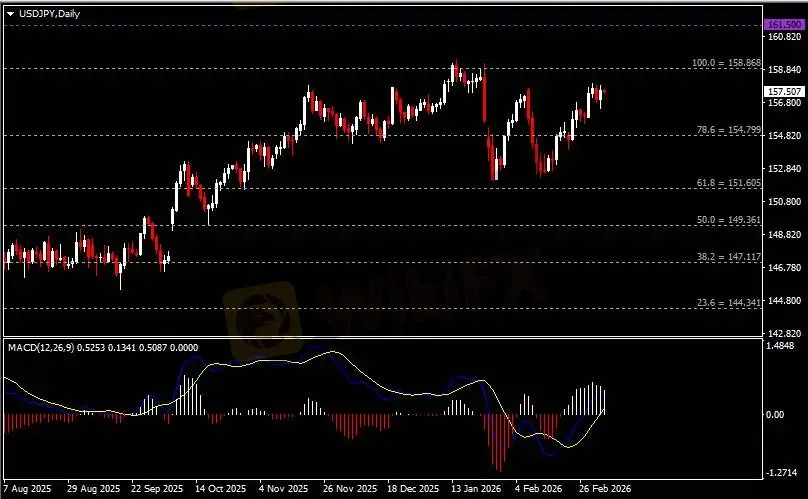
Task: Select the 23.6 = 144.341 Fibonacci label
Action: point(729,303)
